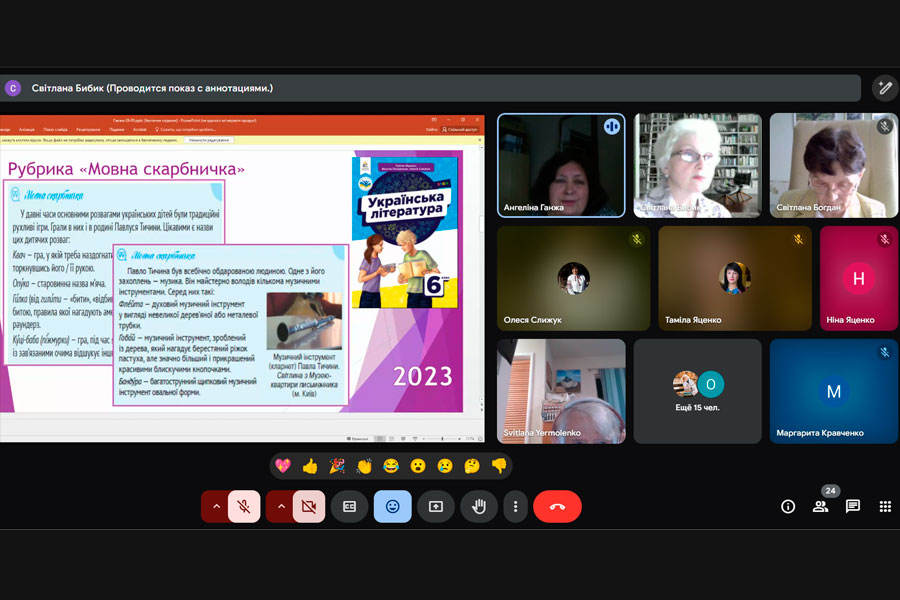Send thumbs up reaction
900x600 pixels.
click(x=310, y=466)
